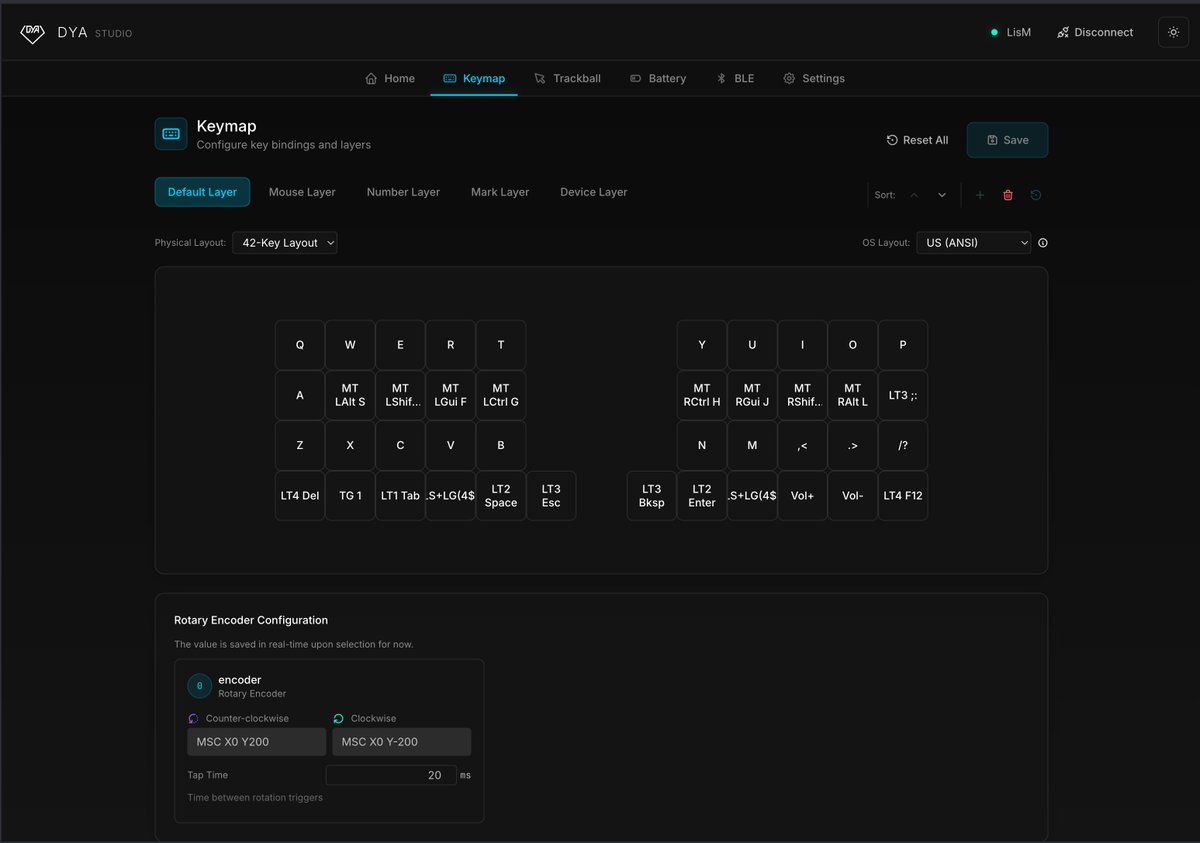Switch to Number Layer
This screenshot has width=1200, height=843.
403,192
